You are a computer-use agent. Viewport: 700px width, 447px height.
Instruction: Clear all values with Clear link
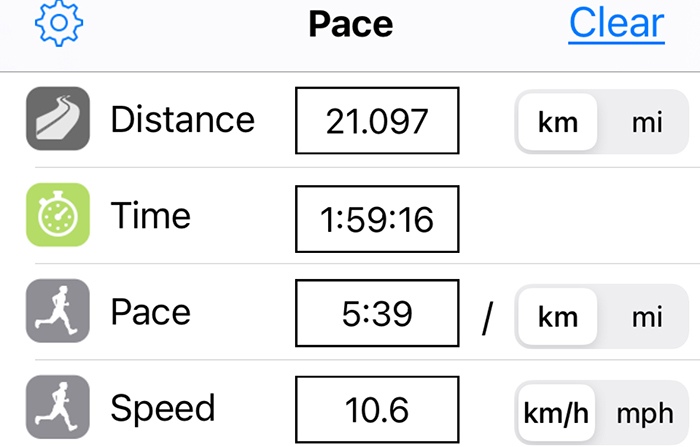pos(617,23)
